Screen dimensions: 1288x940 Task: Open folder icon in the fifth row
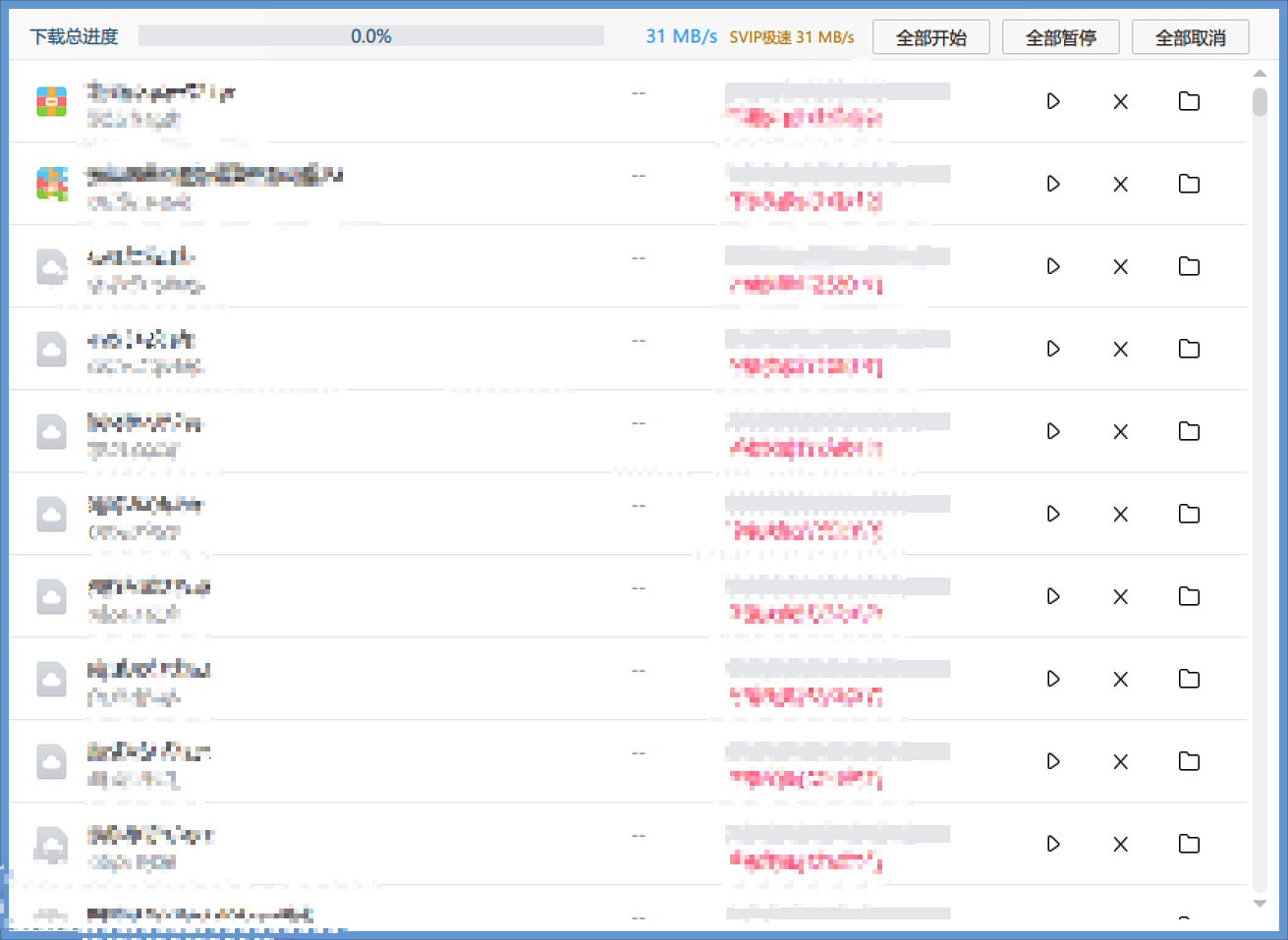coord(1189,431)
